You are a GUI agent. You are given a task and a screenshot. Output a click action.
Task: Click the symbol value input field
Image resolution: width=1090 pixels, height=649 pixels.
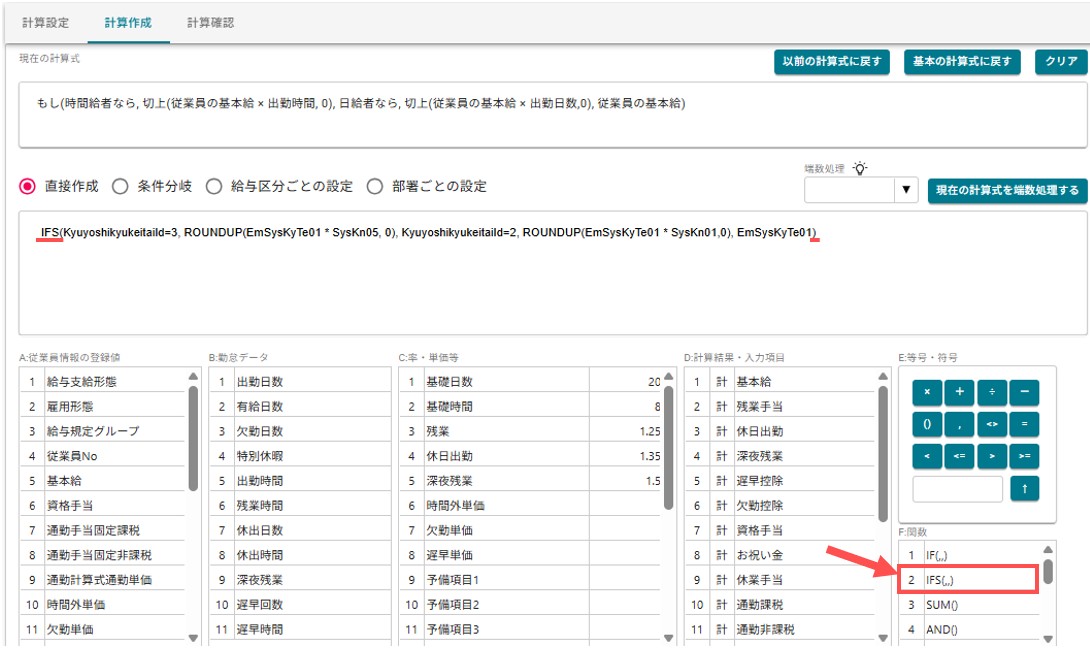[x=958, y=488]
